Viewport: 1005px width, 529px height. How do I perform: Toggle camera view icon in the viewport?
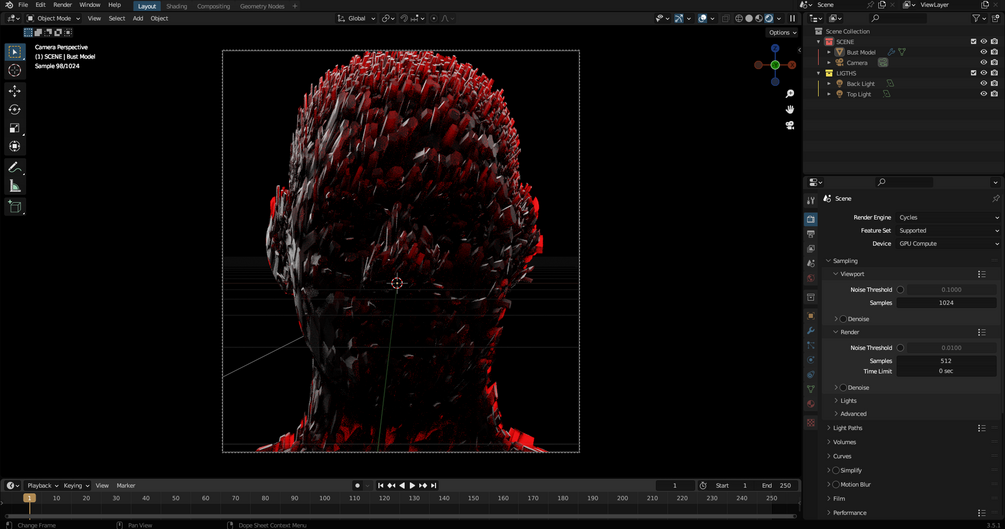(790, 125)
